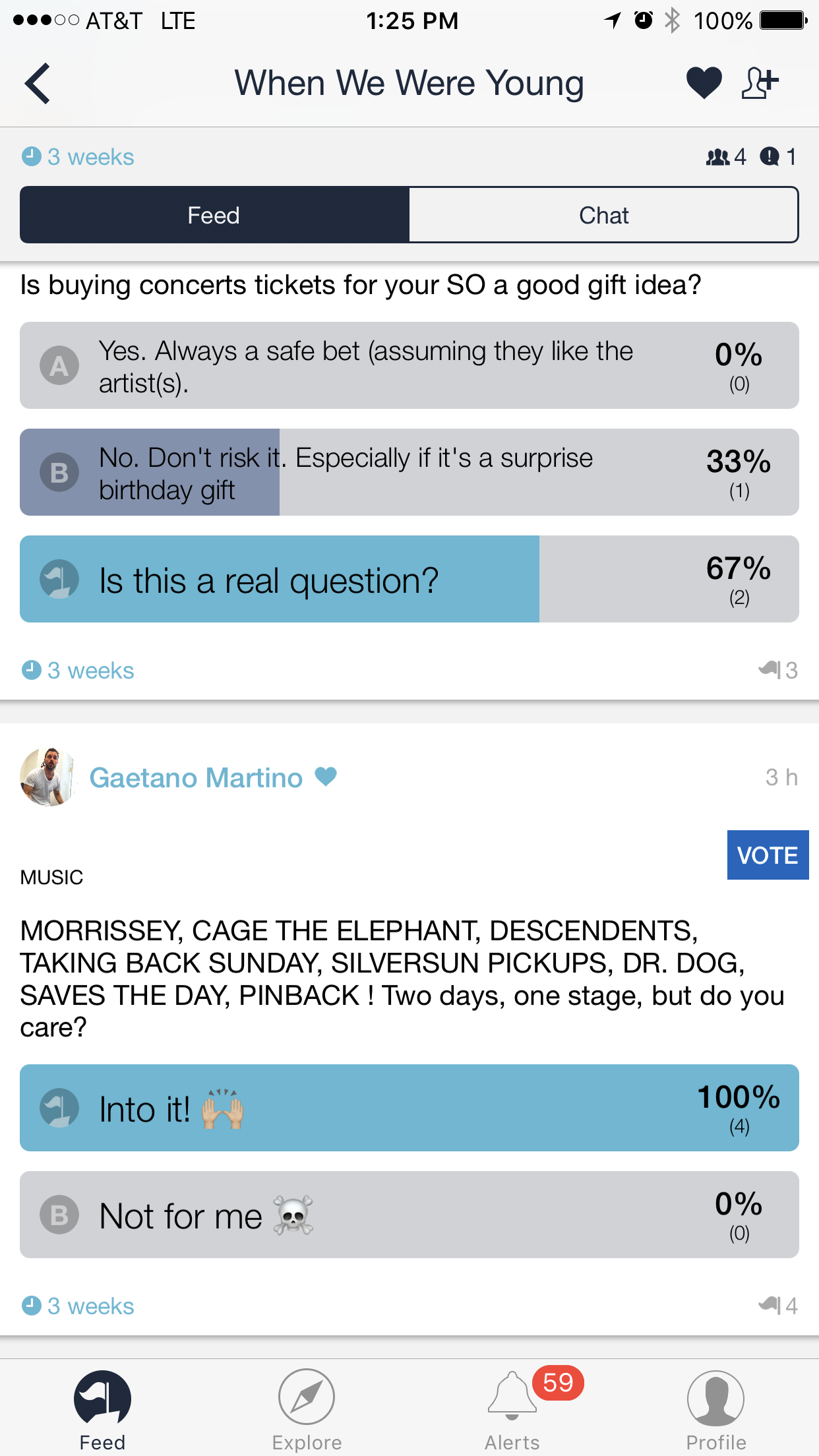The height and width of the screenshot is (1456, 819).
Task: Open the Explore compass in bottom navigation
Action: 307,1398
